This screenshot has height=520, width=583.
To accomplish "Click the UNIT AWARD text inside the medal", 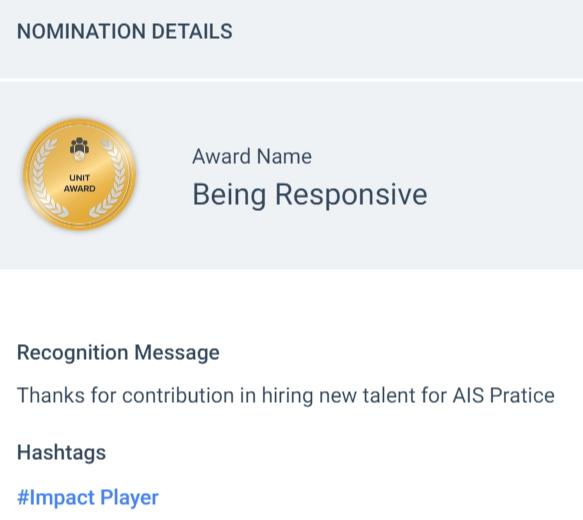I will point(80,183).
